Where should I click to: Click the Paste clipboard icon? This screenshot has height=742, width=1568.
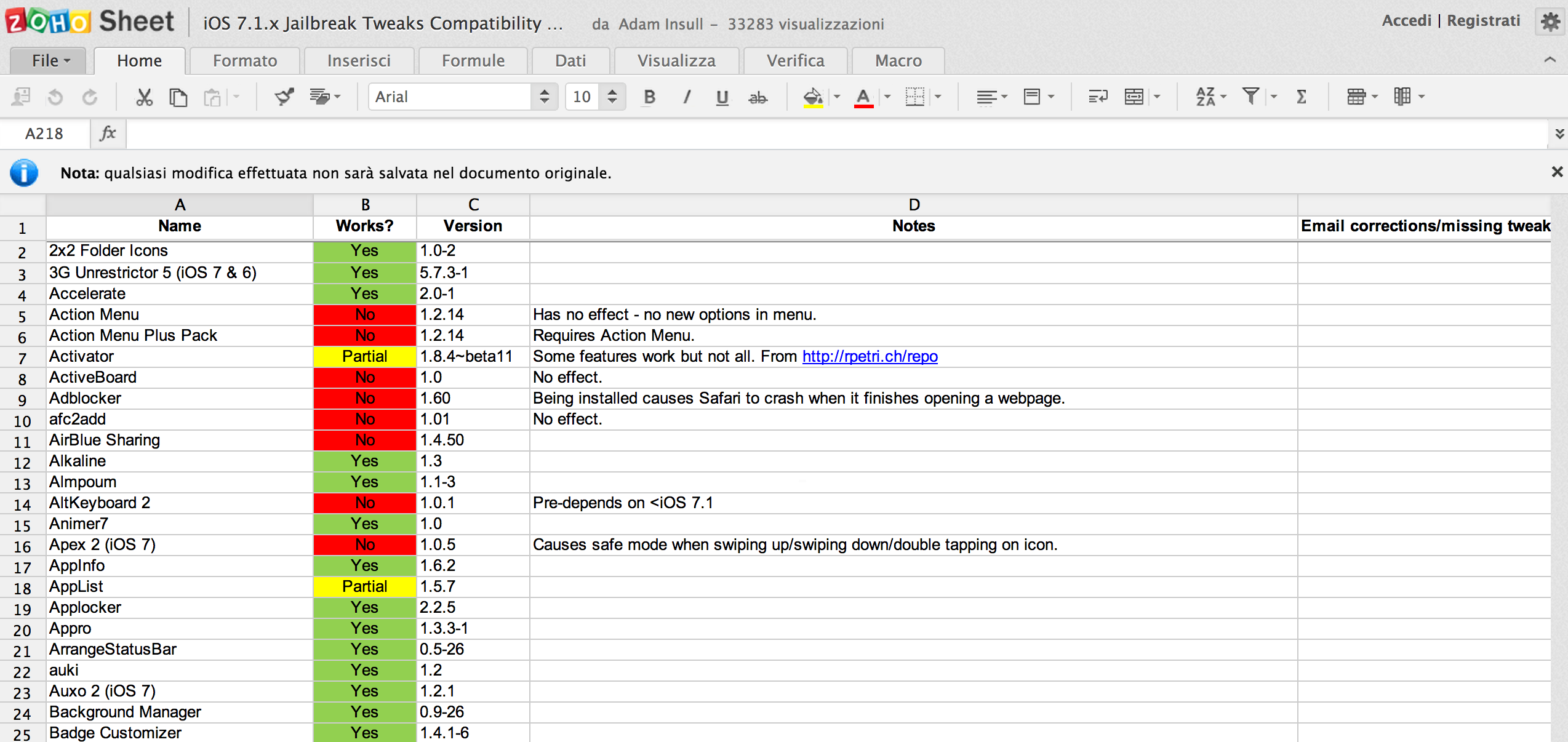coord(212,97)
